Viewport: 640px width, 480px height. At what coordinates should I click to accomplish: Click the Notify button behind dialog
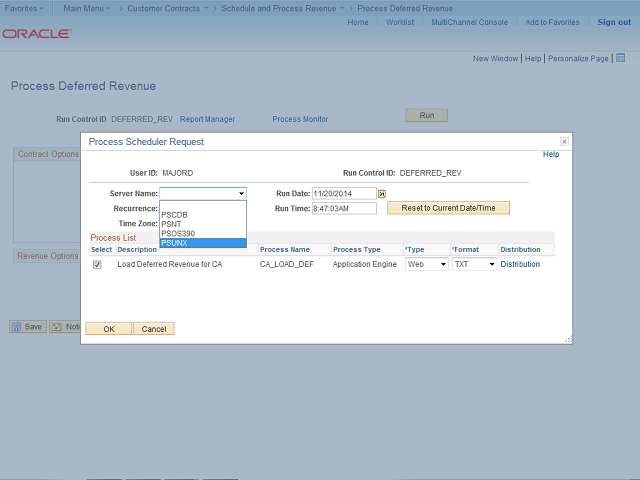65,327
